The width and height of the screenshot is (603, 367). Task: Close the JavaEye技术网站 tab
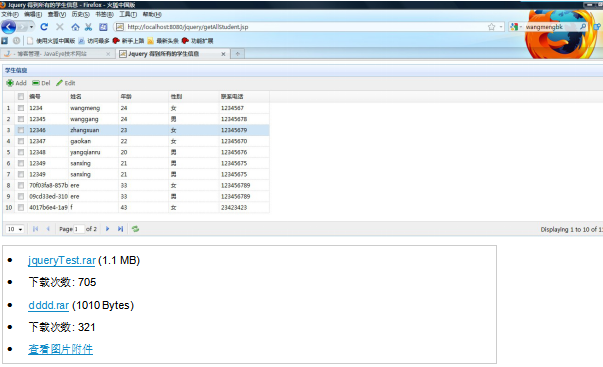[108, 54]
